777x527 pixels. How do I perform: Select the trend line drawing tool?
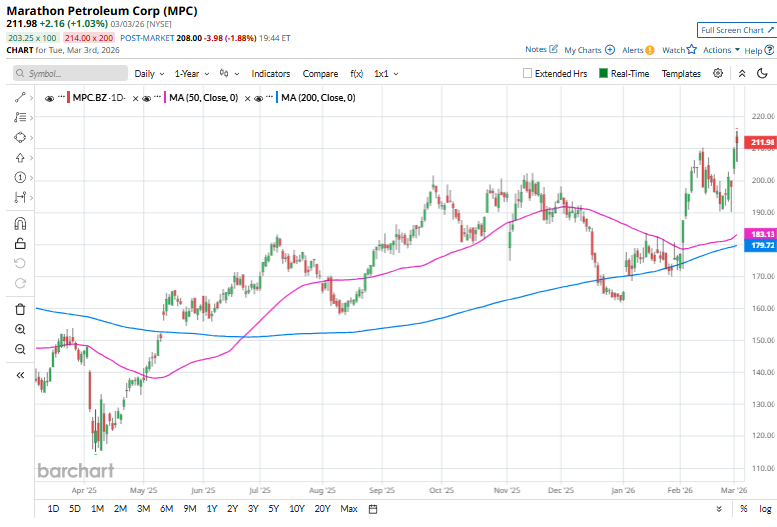(20, 98)
